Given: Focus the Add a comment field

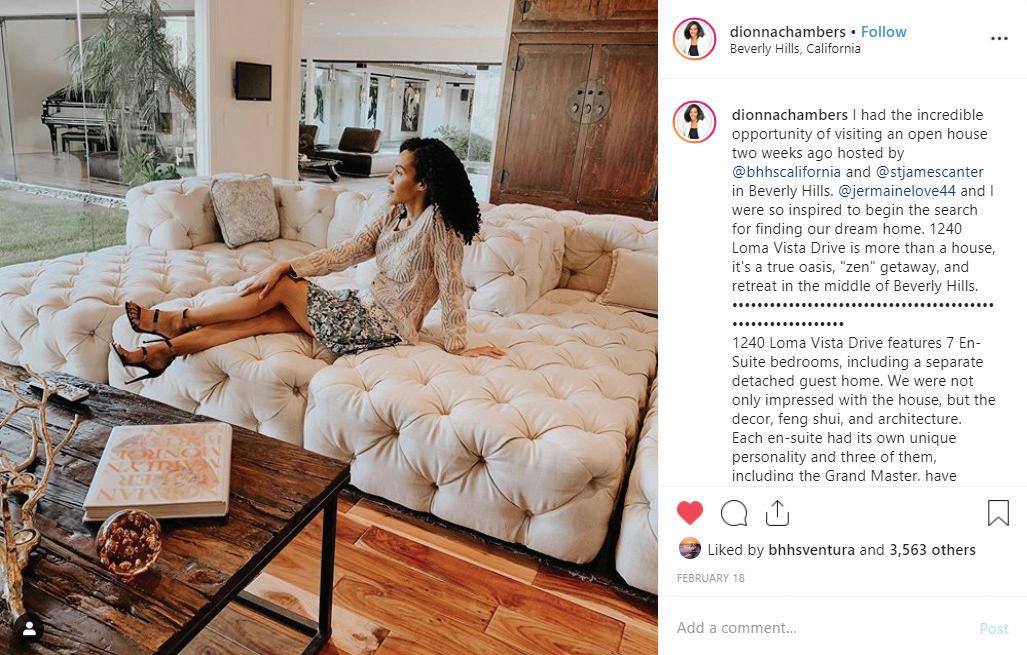Looking at the screenshot, I should [819, 627].
